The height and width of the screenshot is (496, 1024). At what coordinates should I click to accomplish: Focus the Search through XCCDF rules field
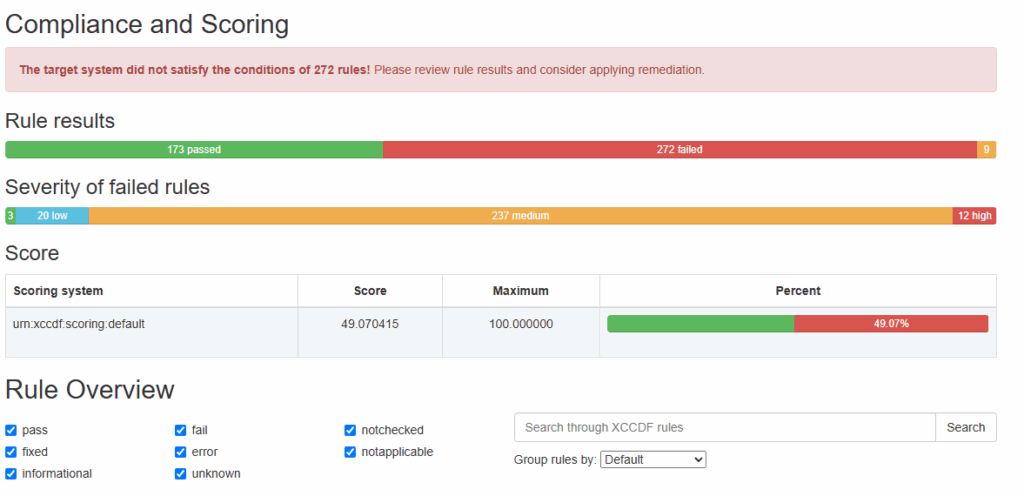point(724,427)
